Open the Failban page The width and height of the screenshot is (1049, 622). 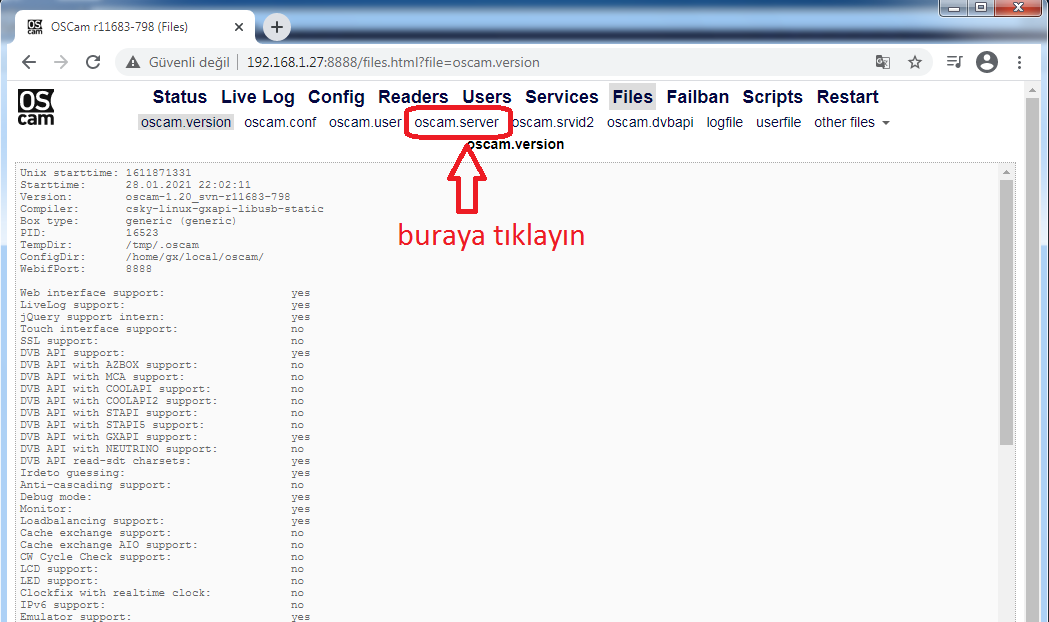click(697, 97)
